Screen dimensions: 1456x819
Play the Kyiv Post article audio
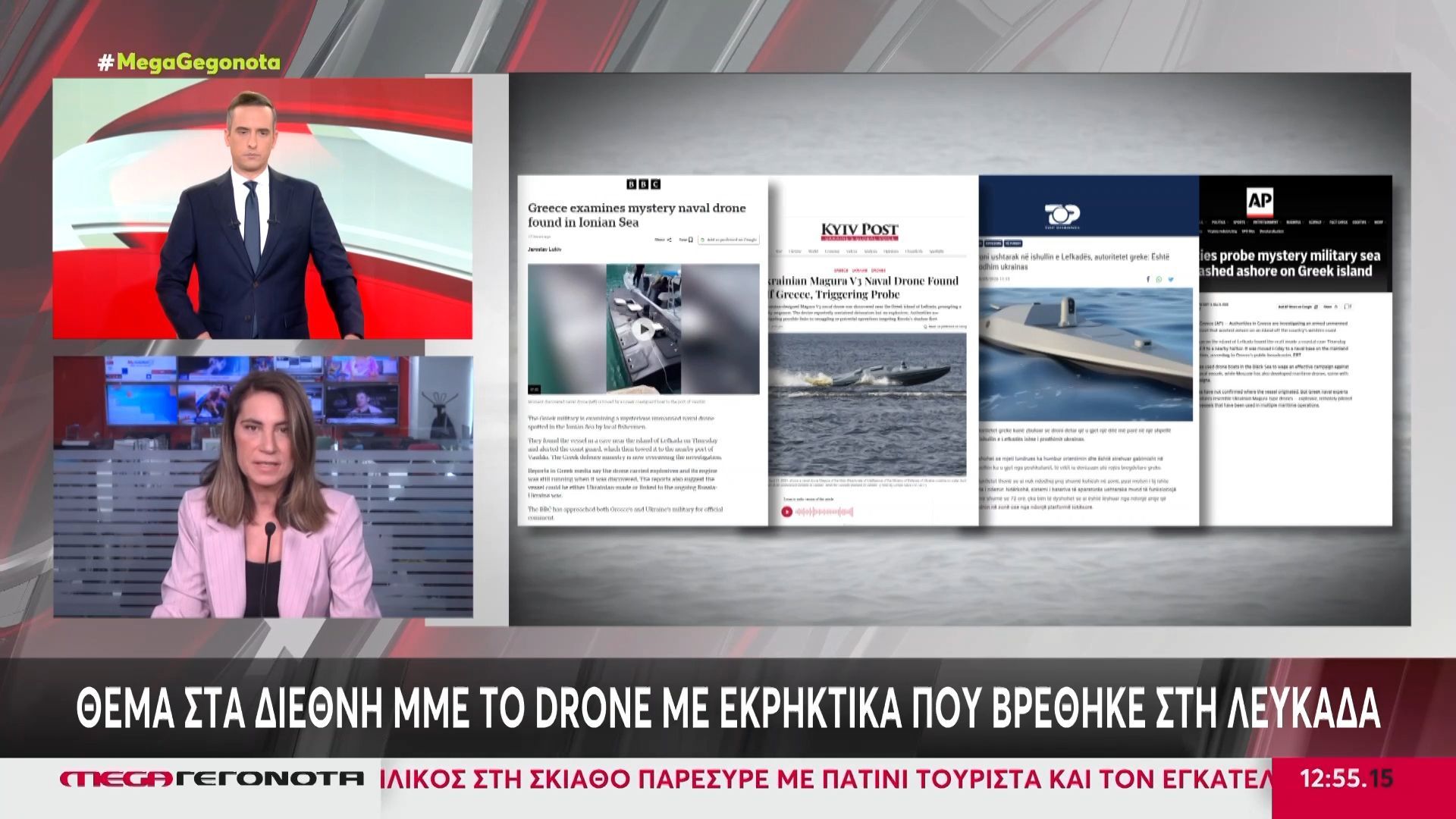pos(787,512)
